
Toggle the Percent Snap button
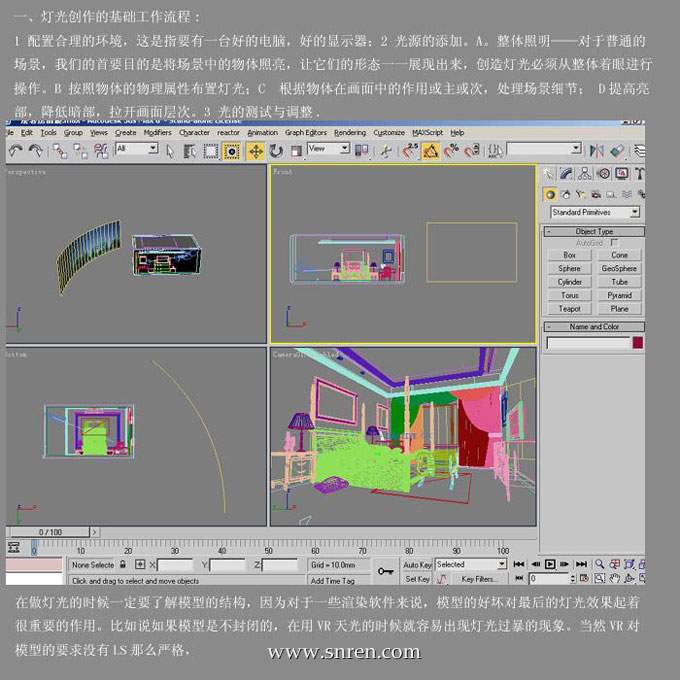451,151
